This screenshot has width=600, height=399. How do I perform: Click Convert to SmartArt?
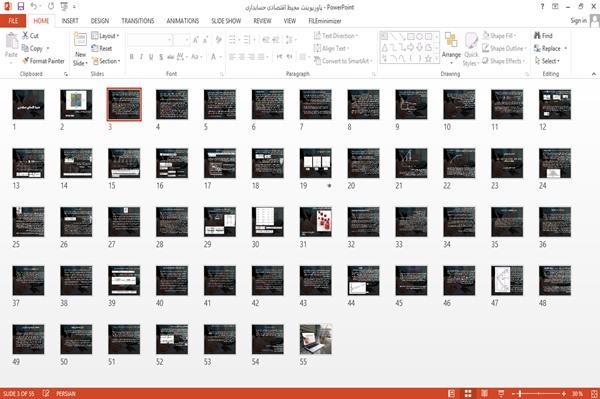pyautogui.click(x=342, y=61)
